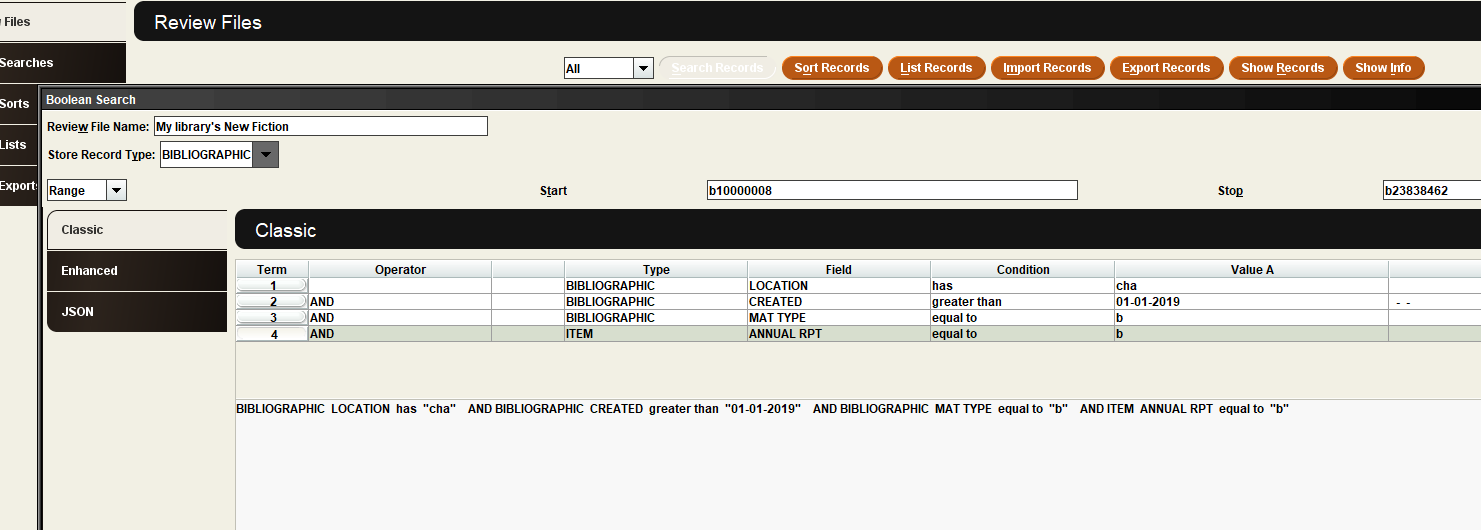Open the Lists sidebar item

[14, 145]
